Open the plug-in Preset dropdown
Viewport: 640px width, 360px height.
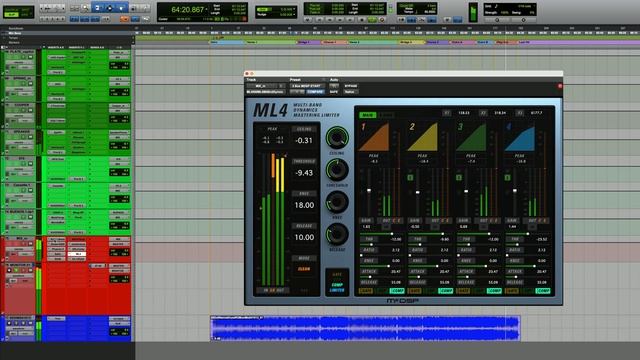[308, 86]
